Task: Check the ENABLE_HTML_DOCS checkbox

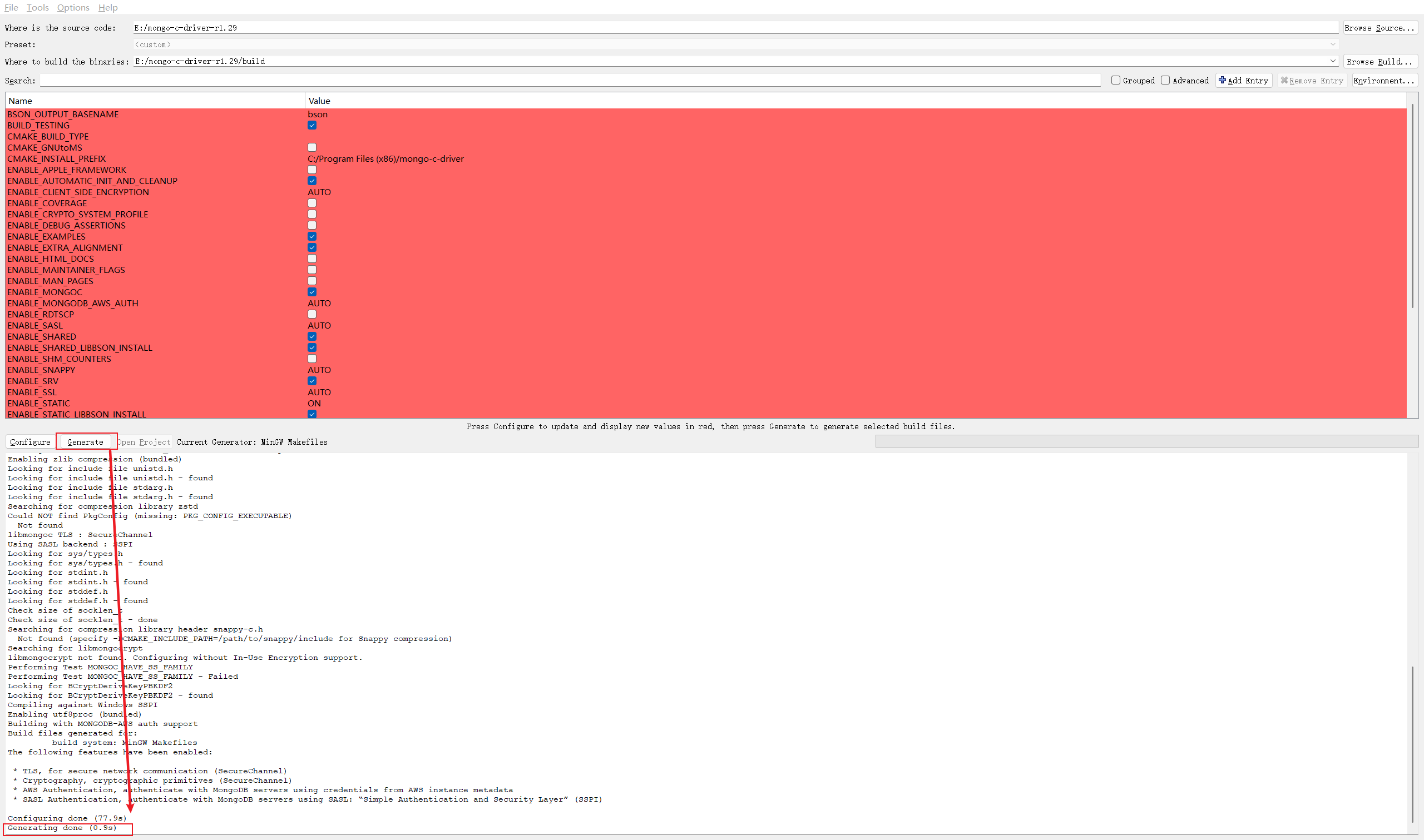Action: 312,259
